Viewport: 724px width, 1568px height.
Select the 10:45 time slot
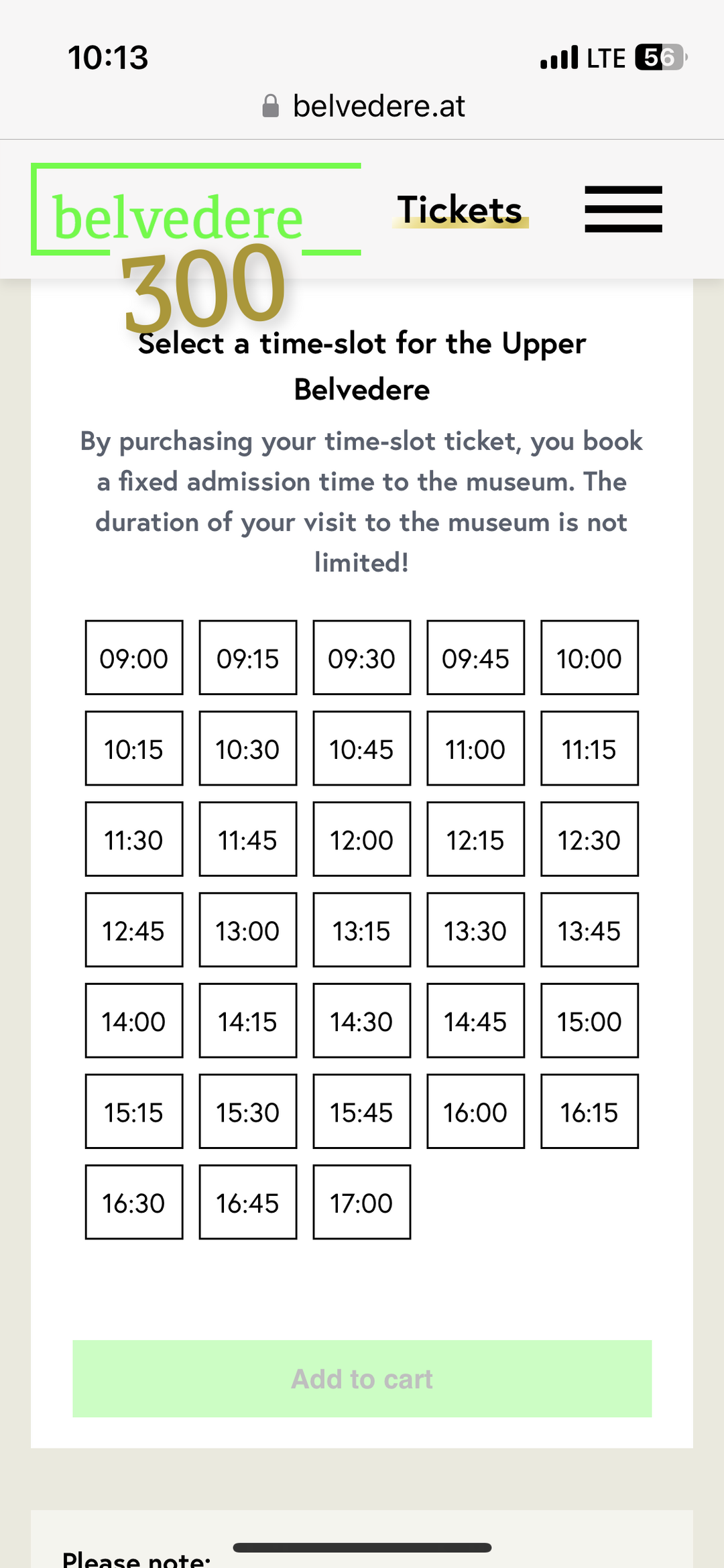(x=362, y=748)
